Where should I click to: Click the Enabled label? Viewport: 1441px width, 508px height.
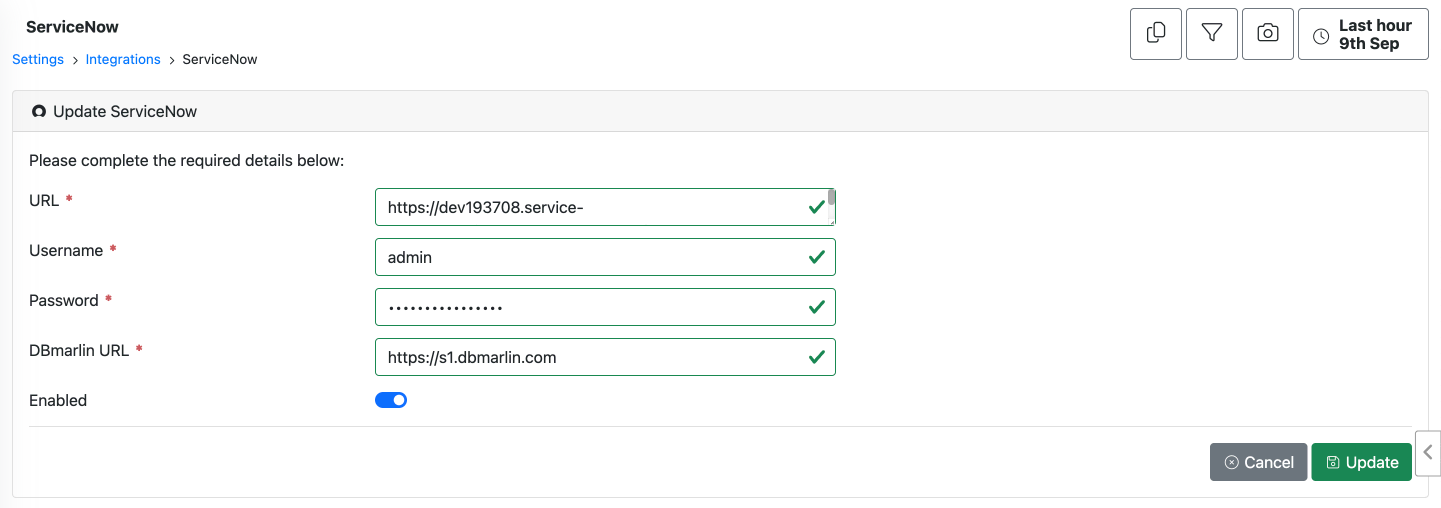[58, 400]
